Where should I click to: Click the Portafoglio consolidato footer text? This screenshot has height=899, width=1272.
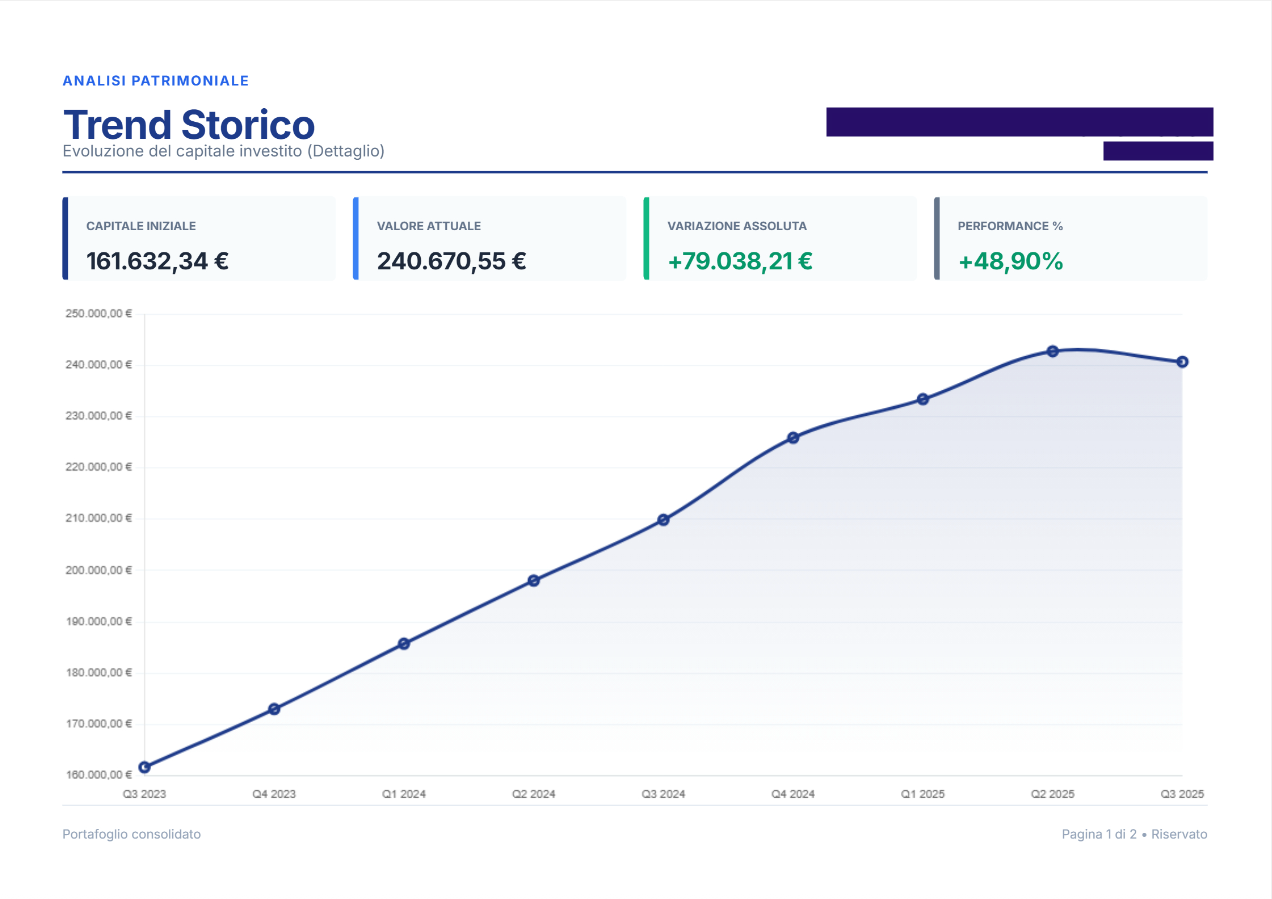(131, 834)
